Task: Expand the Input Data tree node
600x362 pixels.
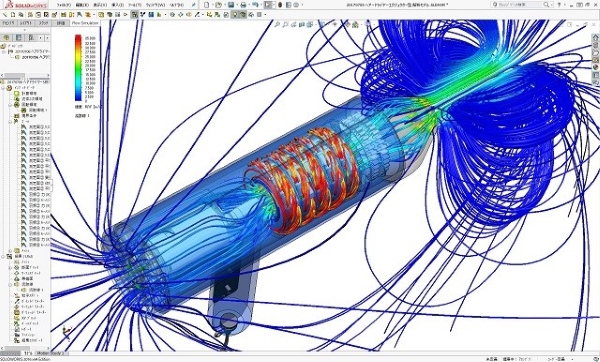Action: [x=3, y=88]
